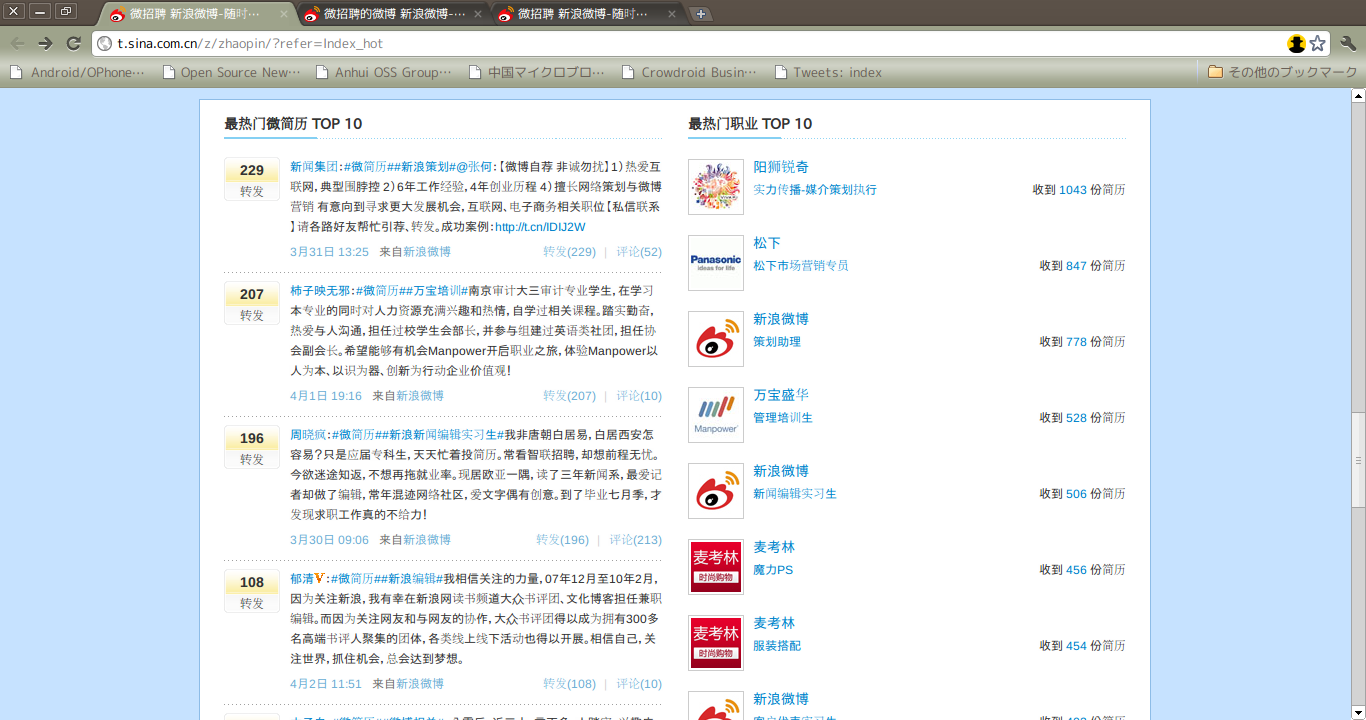This screenshot has width=1366, height=720.
Task: Open the 魔力PS job link
Action: point(773,570)
